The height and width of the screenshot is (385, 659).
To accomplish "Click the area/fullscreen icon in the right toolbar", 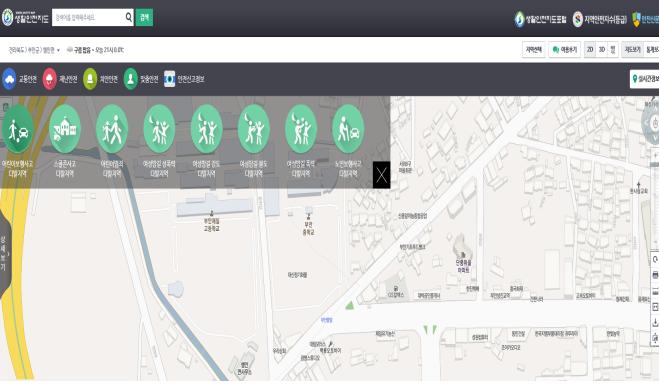I will click(x=655, y=307).
